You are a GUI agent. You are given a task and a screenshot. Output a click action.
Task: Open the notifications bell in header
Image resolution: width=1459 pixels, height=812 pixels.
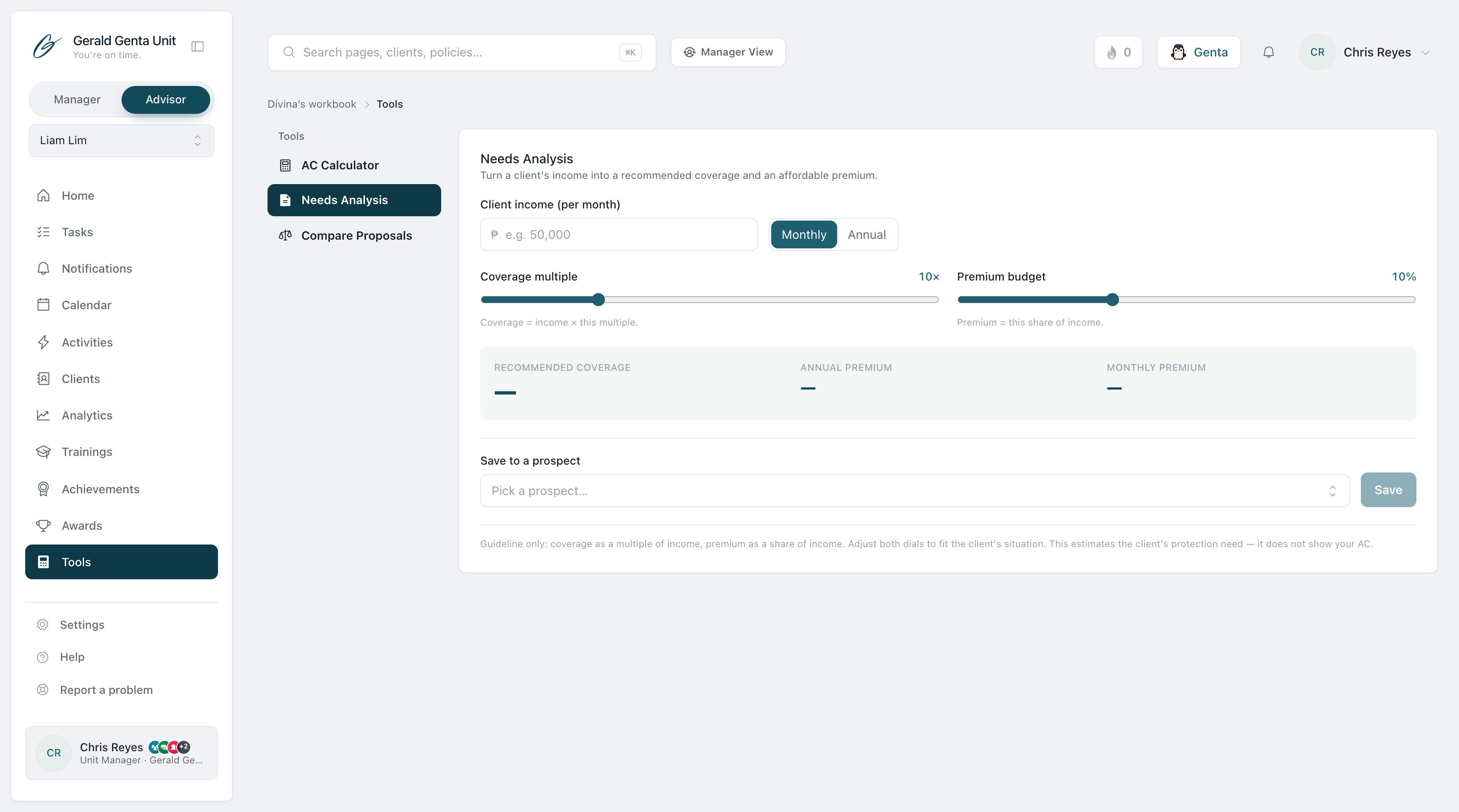coord(1269,52)
